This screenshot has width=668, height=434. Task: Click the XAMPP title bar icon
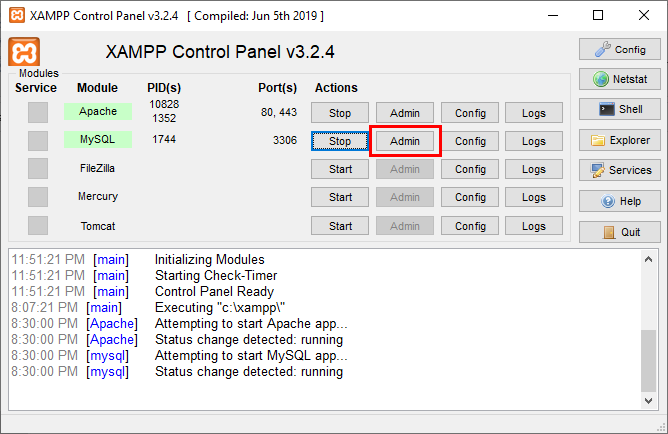tap(17, 15)
